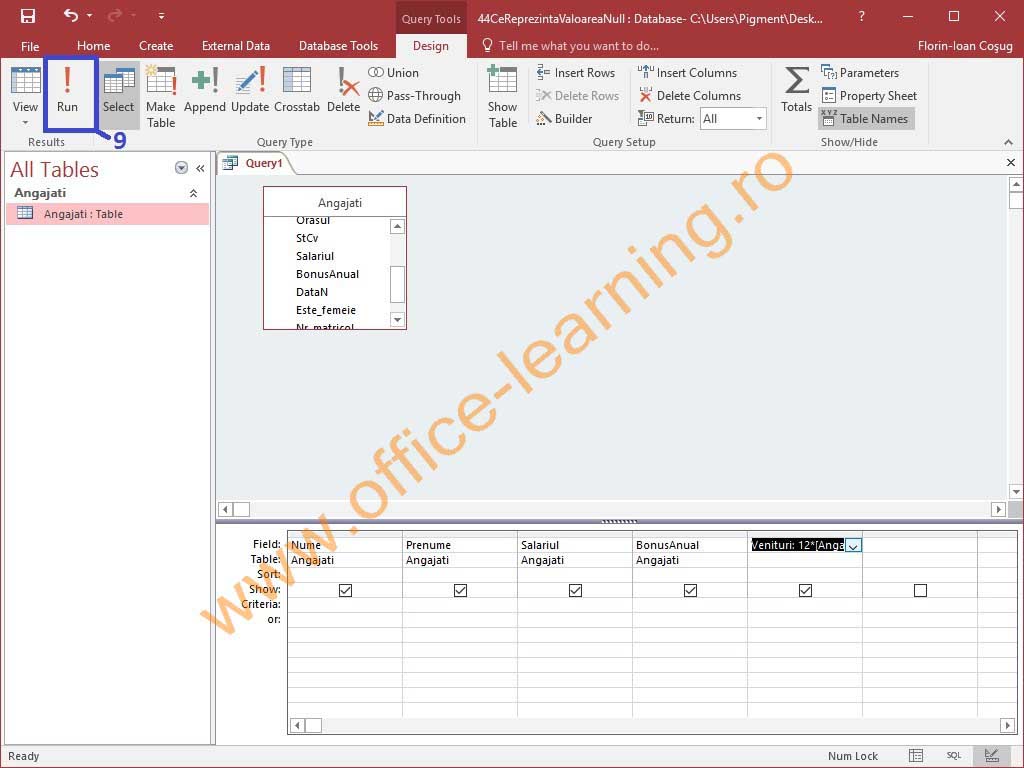Image resolution: width=1024 pixels, height=768 pixels.
Task: Switch to the Home tab
Action: [93, 46]
